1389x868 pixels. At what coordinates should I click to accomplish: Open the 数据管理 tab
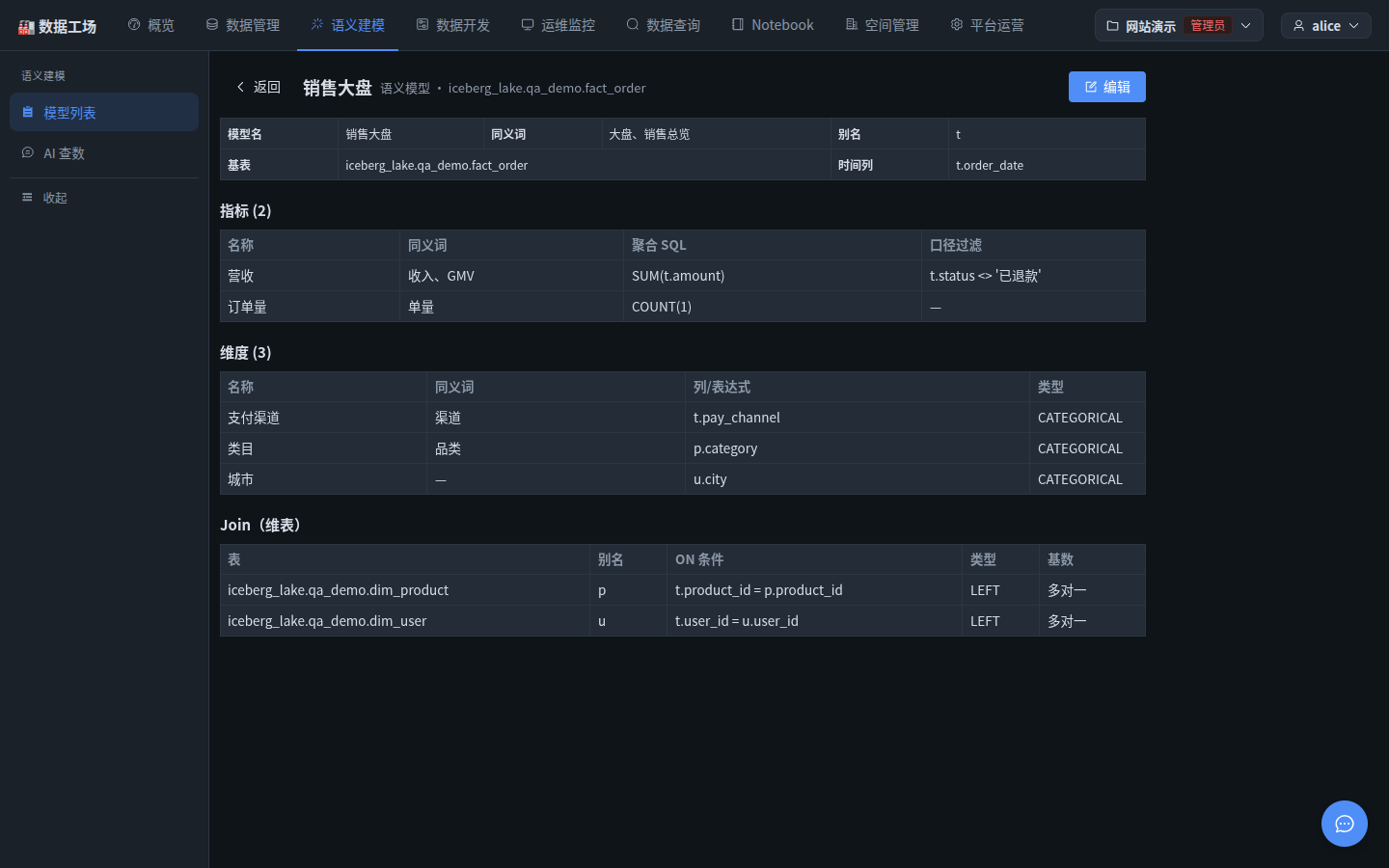pos(243,25)
